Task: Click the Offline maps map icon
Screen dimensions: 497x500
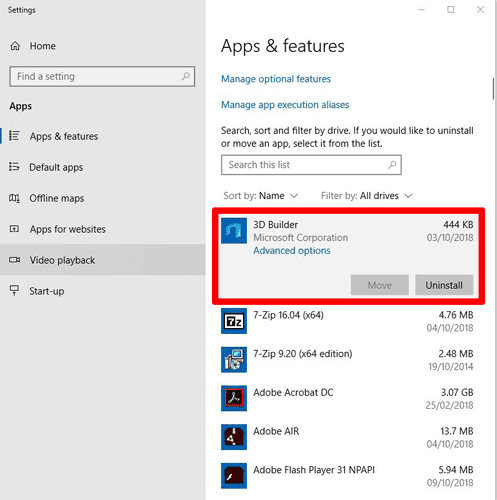Action: point(14,198)
